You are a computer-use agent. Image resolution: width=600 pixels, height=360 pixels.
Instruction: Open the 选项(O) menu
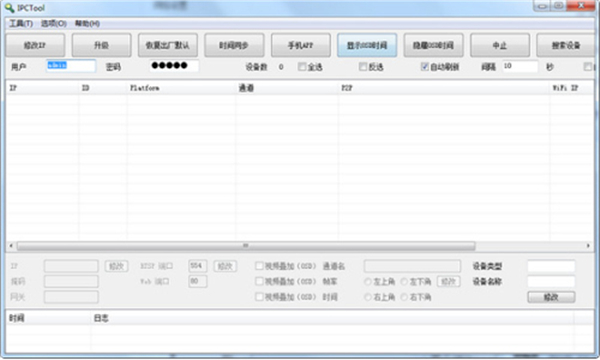(54, 24)
